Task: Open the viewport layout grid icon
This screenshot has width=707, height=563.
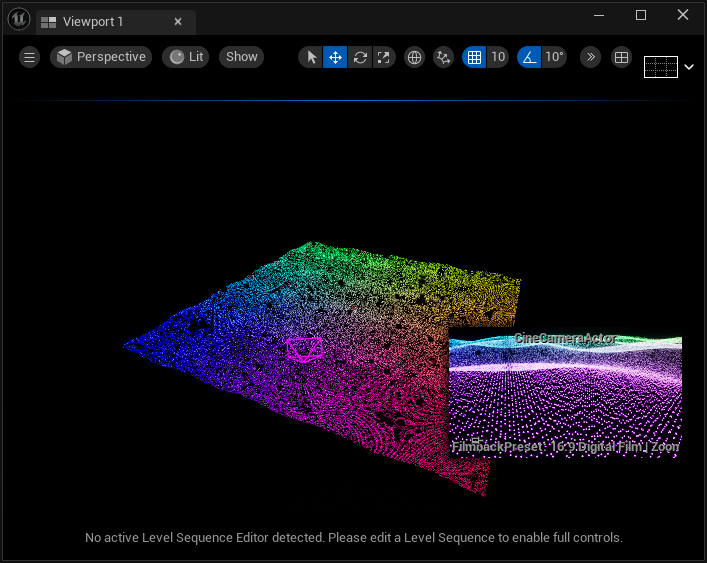Action: tap(621, 57)
